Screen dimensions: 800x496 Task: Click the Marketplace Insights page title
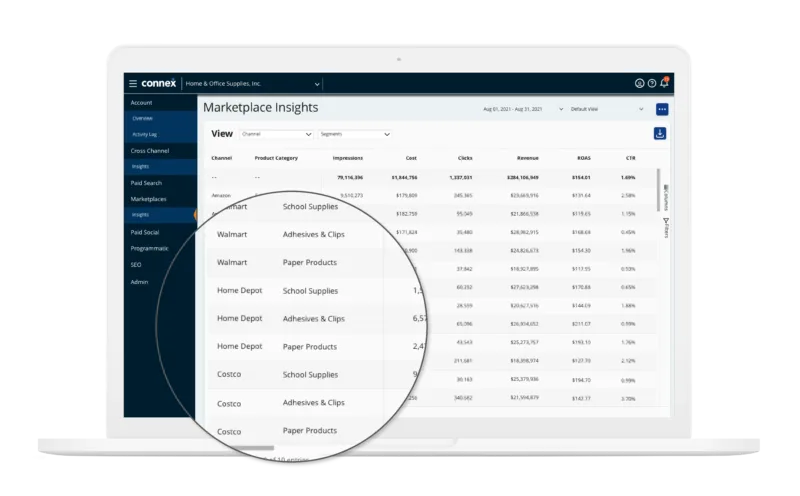[x=260, y=108]
